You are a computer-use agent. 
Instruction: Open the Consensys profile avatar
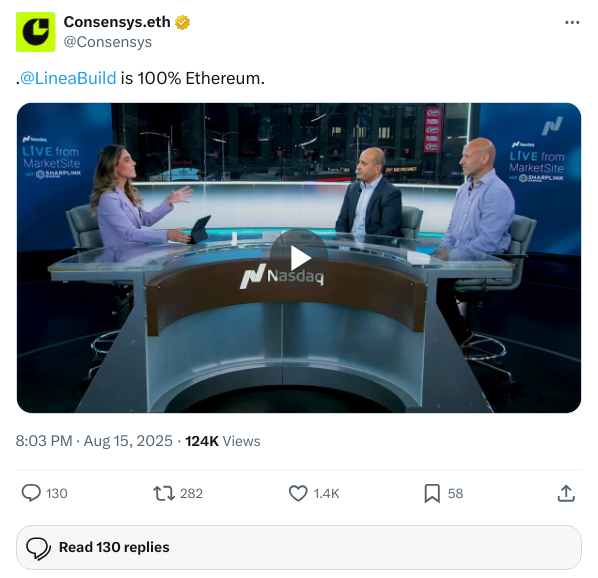tap(35, 32)
